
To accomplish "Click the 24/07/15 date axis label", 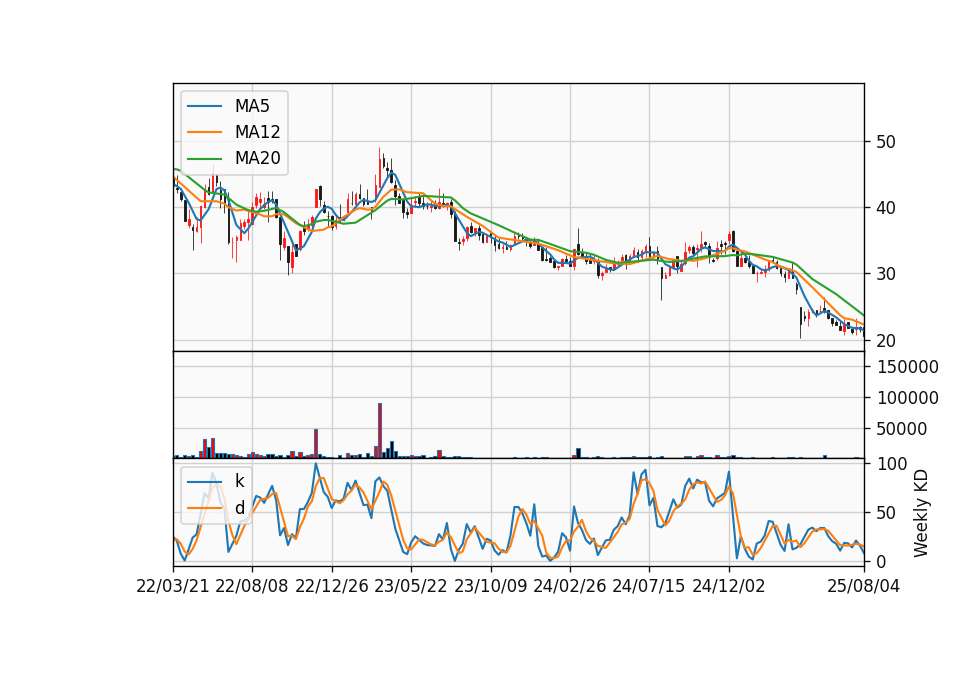I will [x=649, y=587].
